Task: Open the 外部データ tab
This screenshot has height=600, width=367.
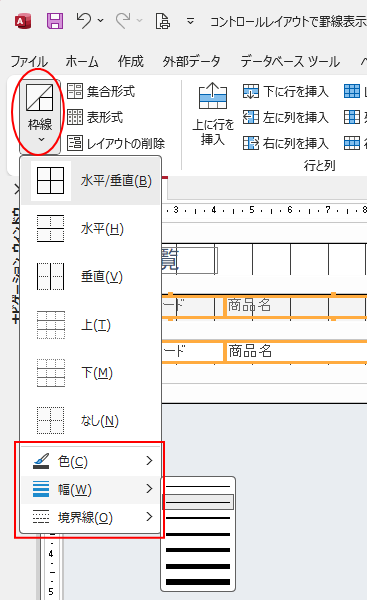Action: click(191, 61)
